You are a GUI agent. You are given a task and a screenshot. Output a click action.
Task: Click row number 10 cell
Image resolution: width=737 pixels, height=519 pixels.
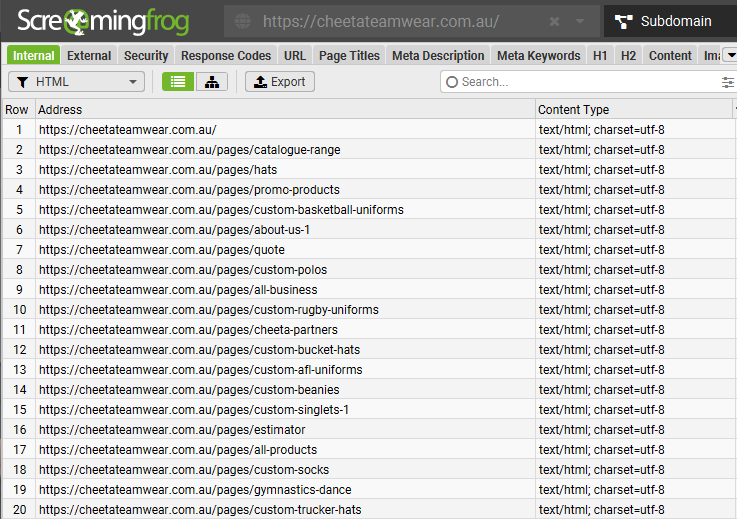[19, 310]
